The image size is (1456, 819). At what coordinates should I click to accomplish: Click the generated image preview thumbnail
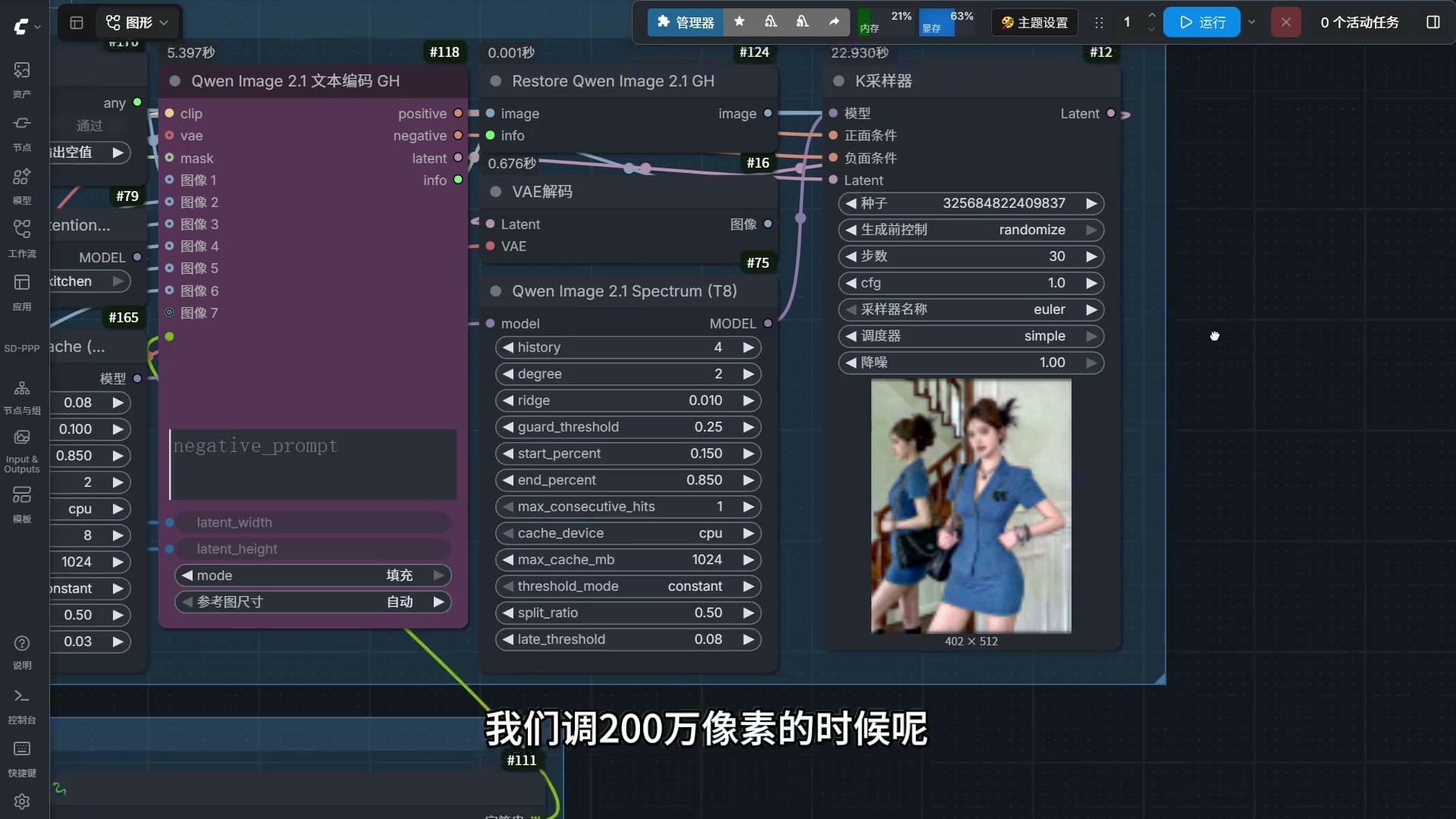[971, 506]
